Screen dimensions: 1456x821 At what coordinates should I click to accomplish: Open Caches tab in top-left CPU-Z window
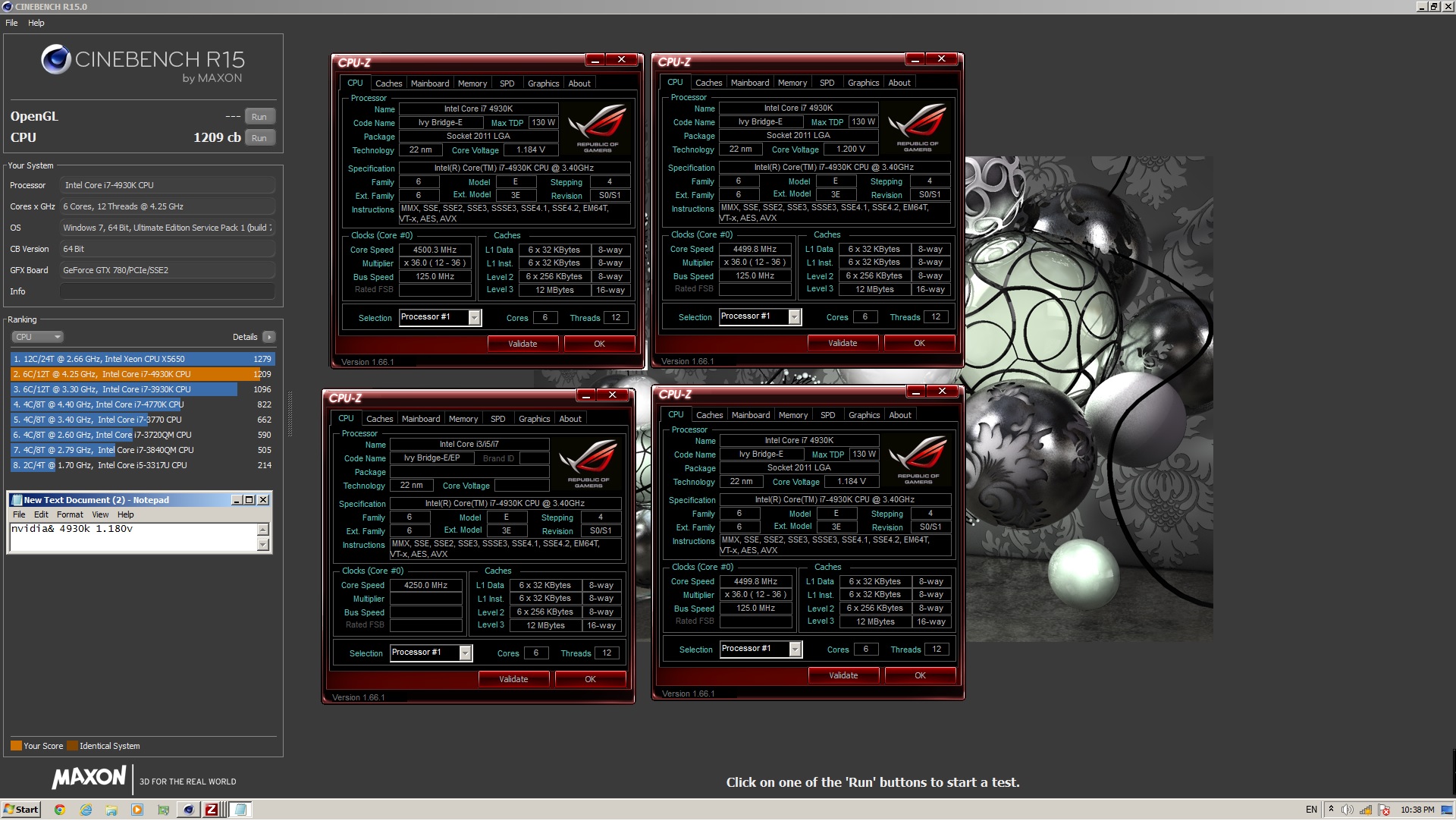388,83
